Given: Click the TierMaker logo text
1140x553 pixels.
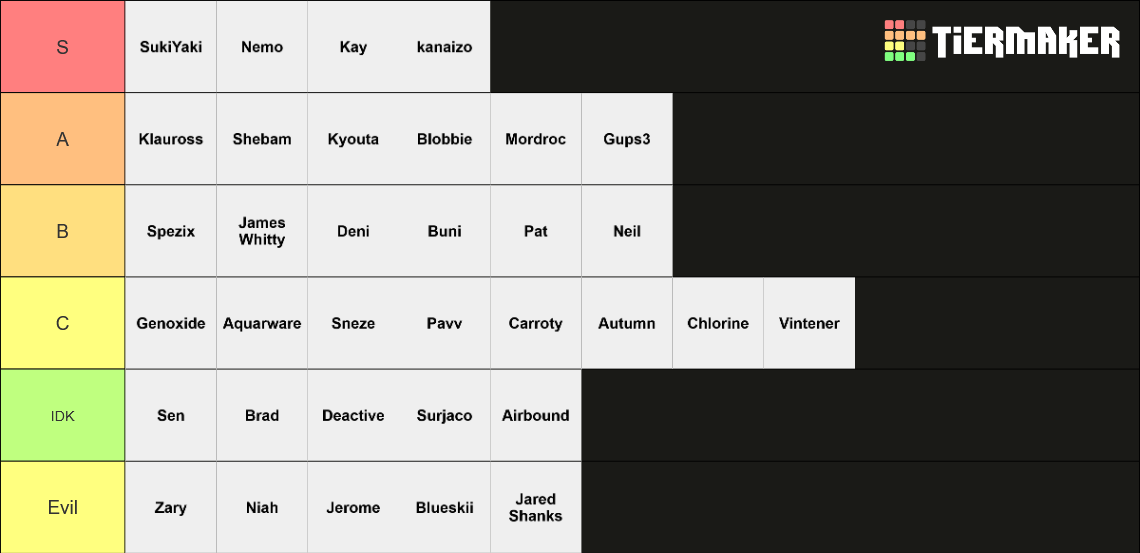Looking at the screenshot, I should pos(1026,41).
